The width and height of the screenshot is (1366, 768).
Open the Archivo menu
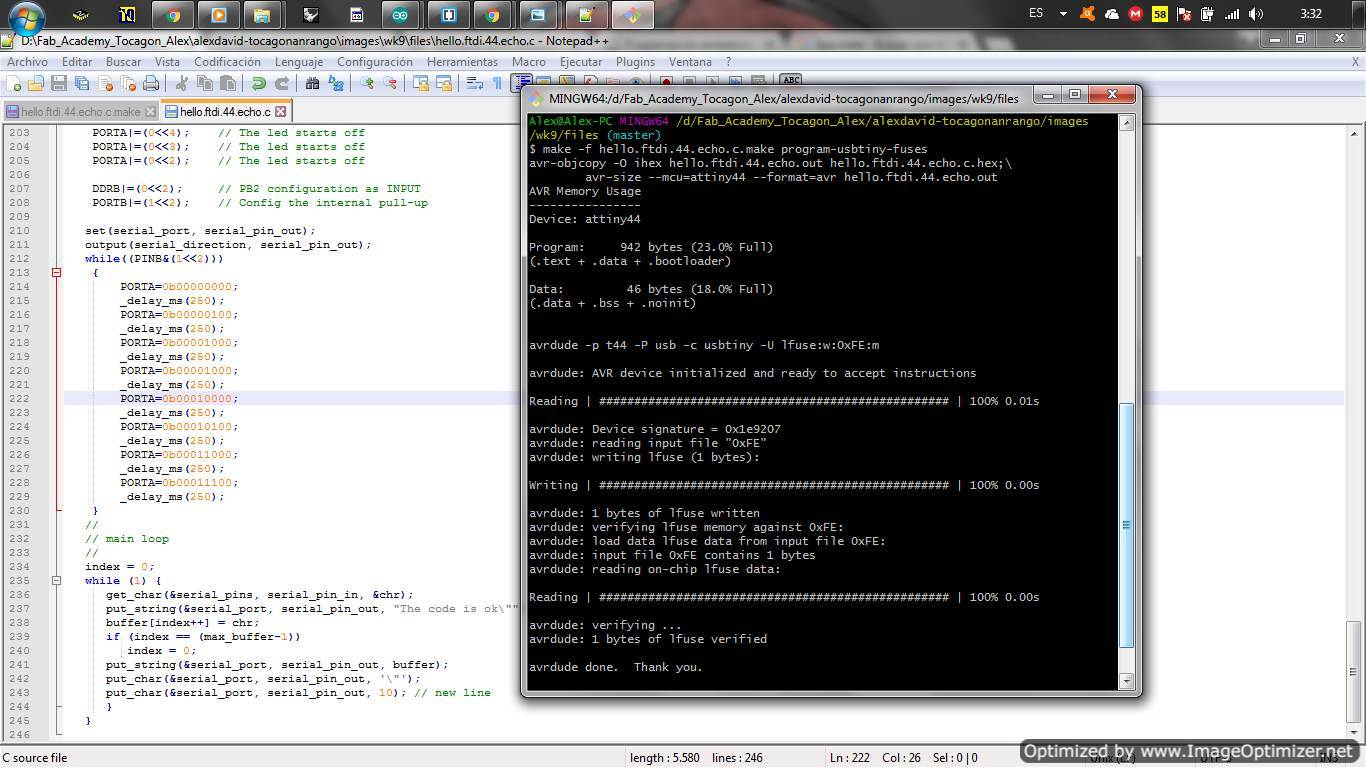coord(27,62)
